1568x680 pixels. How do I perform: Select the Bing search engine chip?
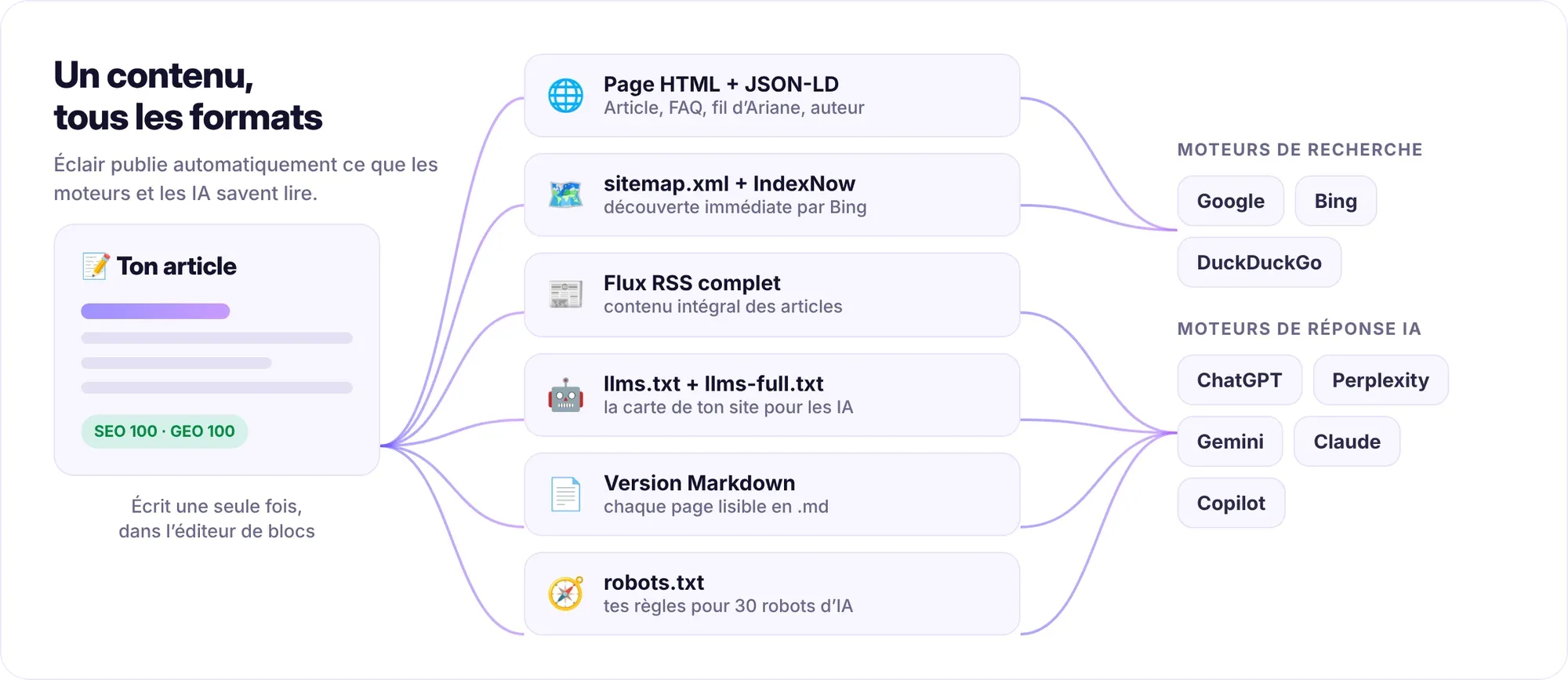point(1335,201)
